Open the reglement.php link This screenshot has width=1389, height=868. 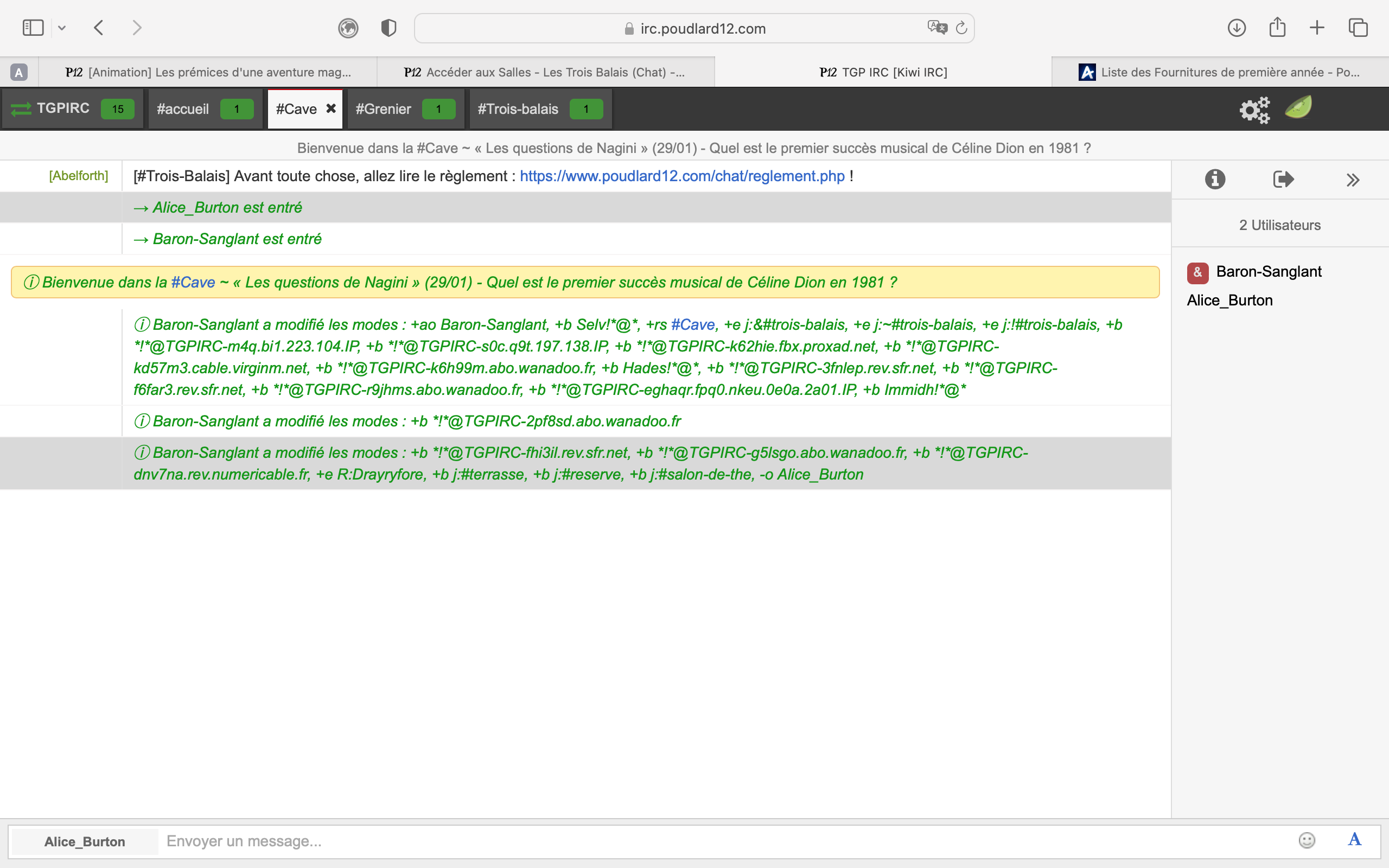click(682, 176)
